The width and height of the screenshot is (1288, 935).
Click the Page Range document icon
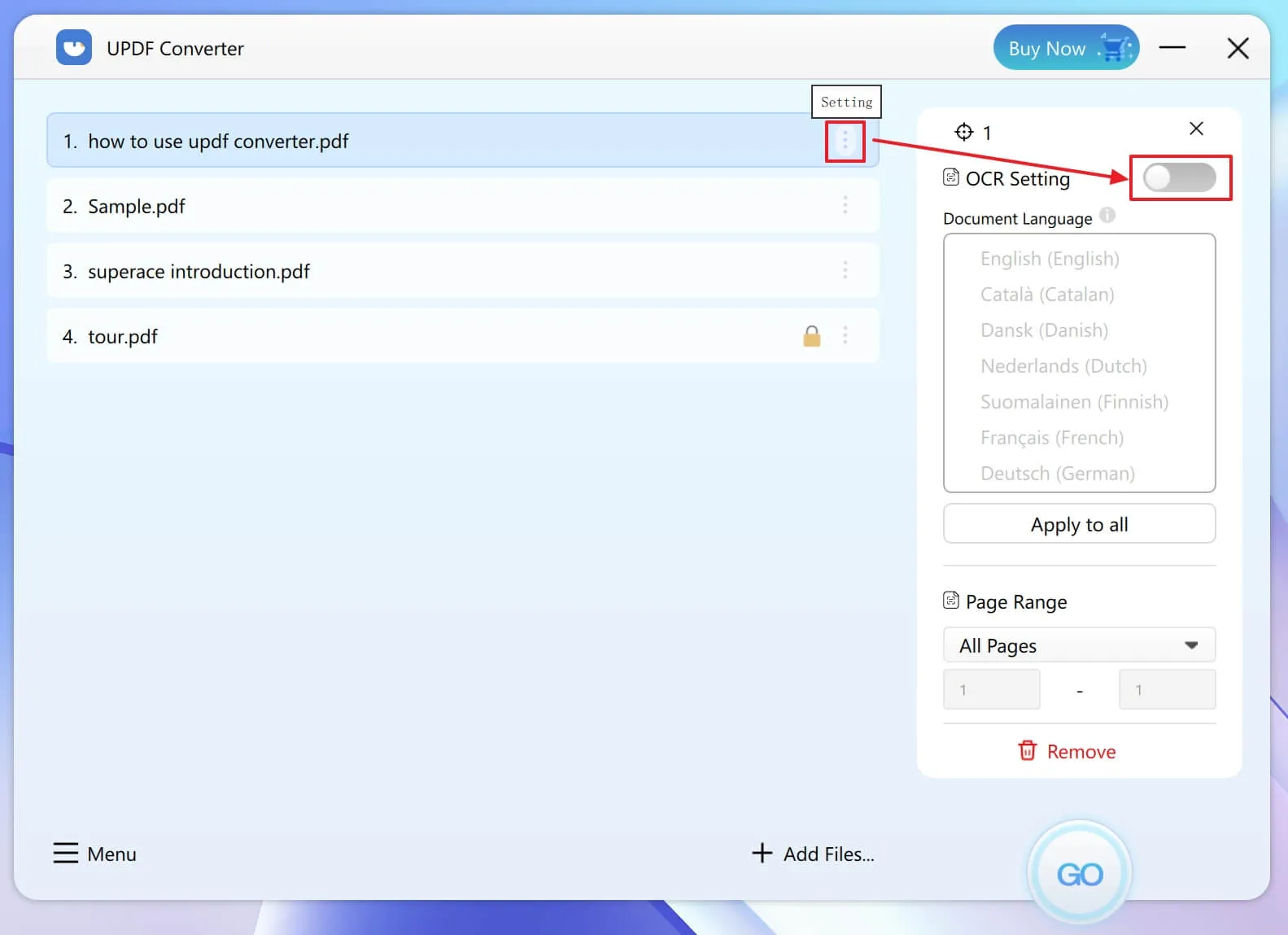point(951,601)
